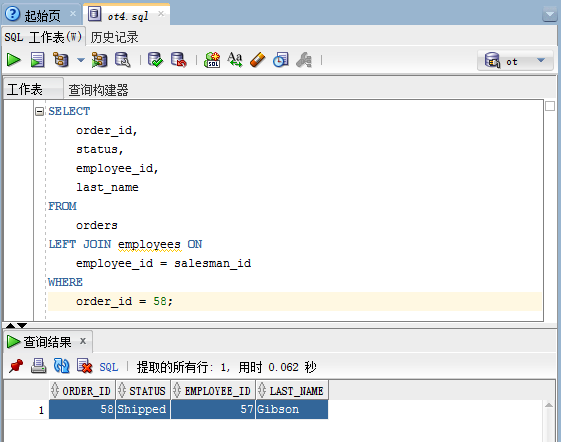Sort by the LAST_NAME column header
This screenshot has width=561, height=442.
[x=292, y=390]
